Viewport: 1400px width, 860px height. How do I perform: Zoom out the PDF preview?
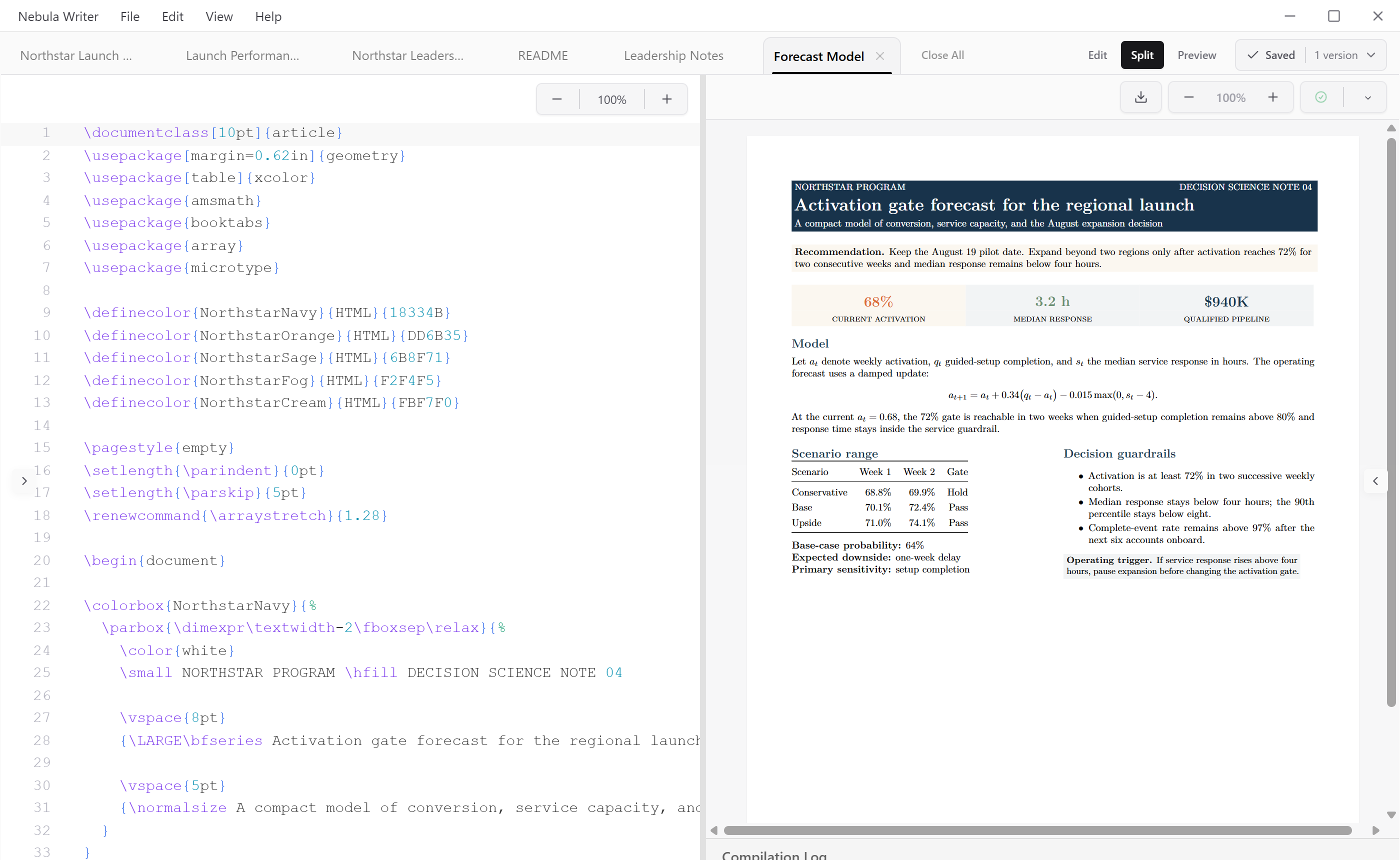[x=1188, y=97]
